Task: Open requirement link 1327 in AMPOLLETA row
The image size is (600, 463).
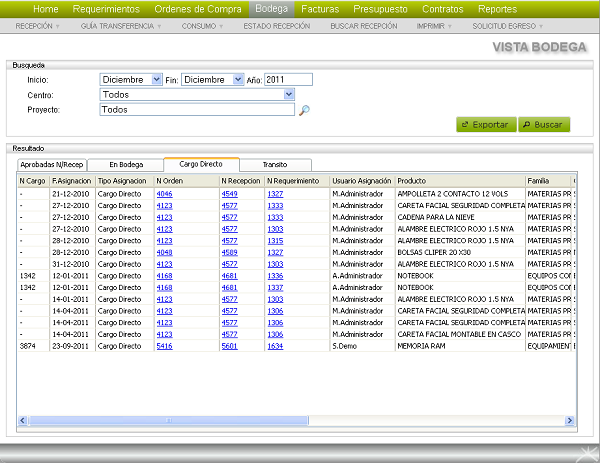Action: click(276, 194)
